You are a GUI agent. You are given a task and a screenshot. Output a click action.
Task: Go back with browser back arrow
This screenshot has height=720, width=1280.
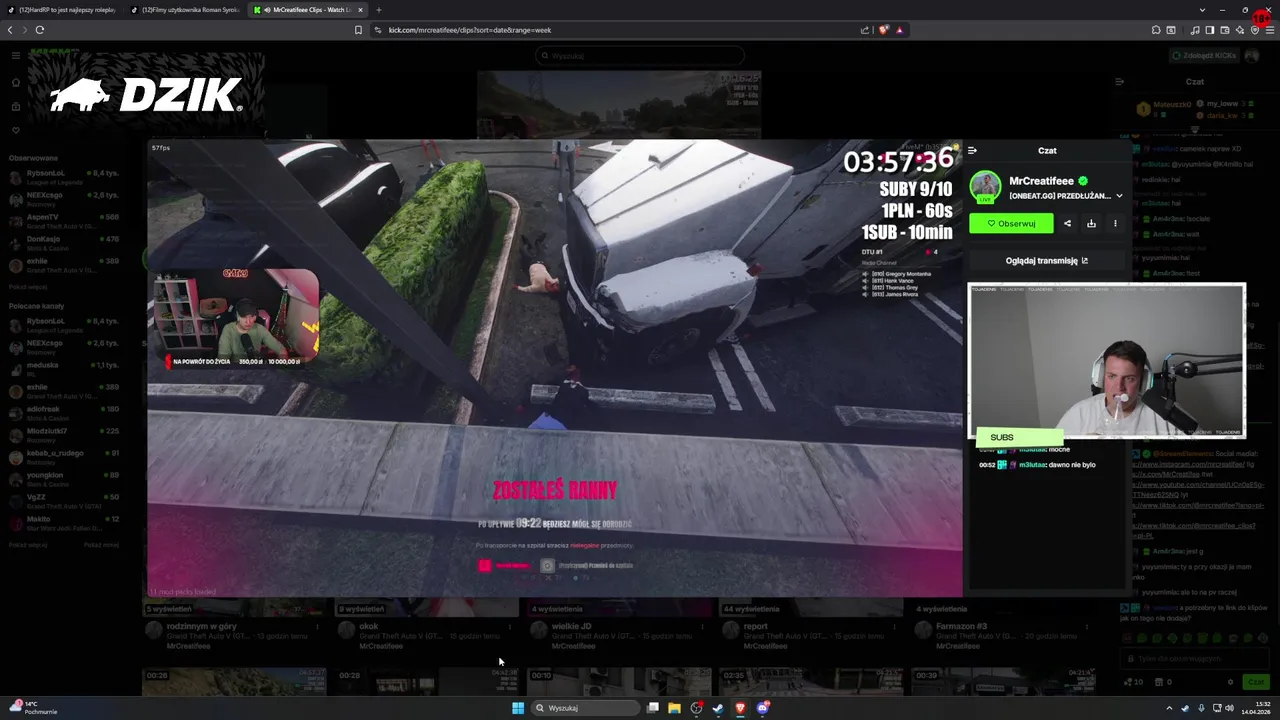(10, 30)
